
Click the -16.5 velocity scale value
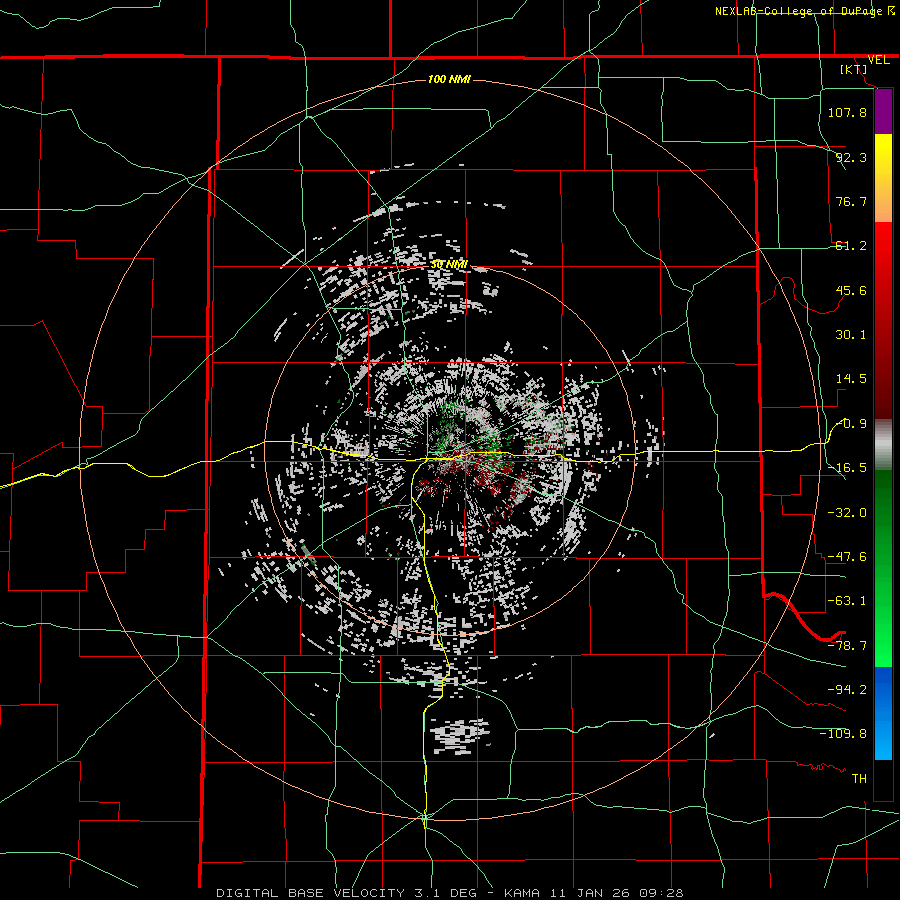847,468
